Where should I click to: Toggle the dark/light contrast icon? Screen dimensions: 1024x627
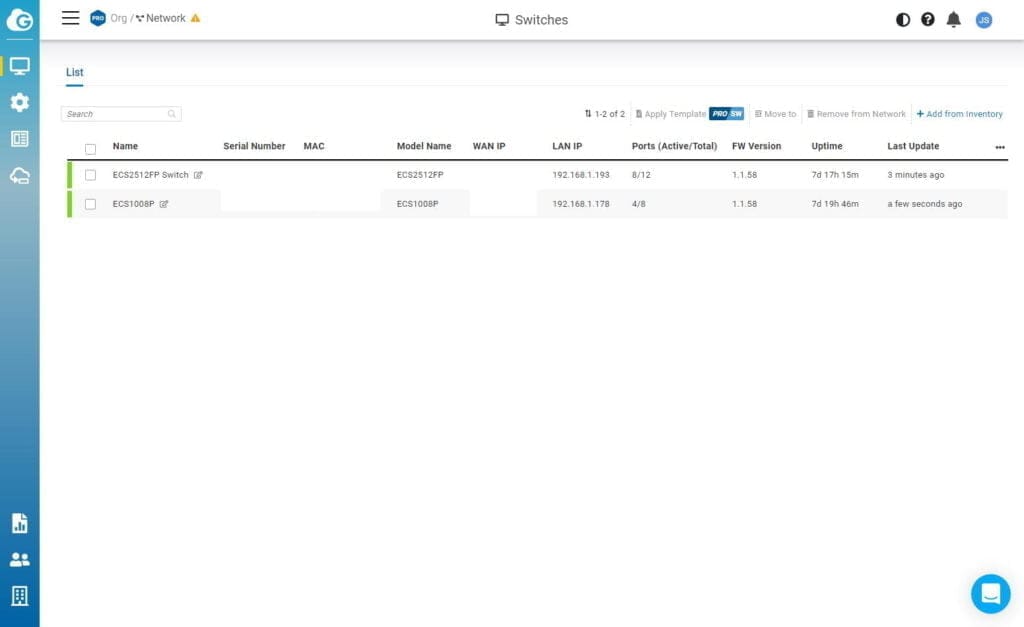point(903,19)
